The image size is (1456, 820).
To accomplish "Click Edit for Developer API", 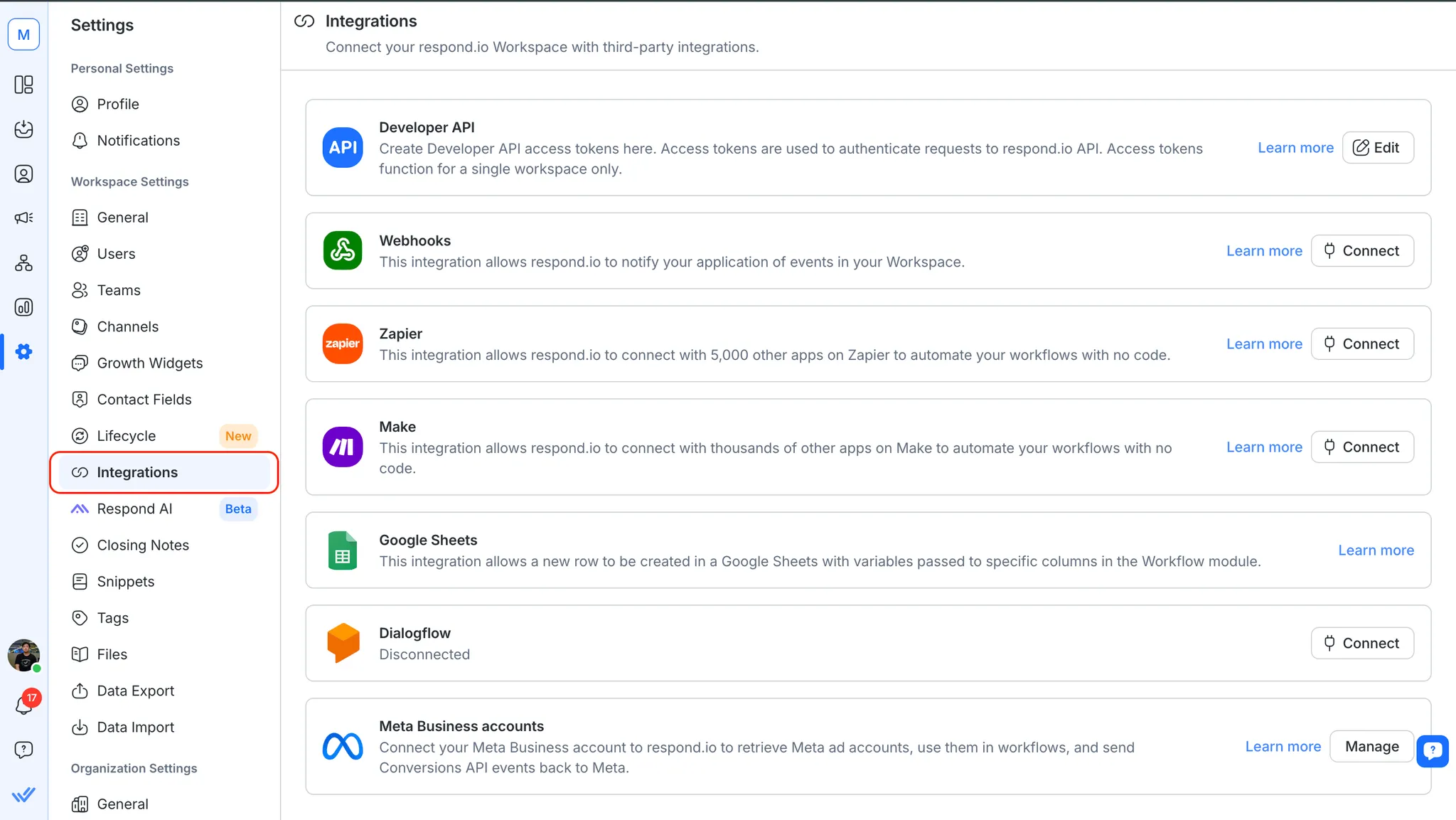I will point(1377,148).
